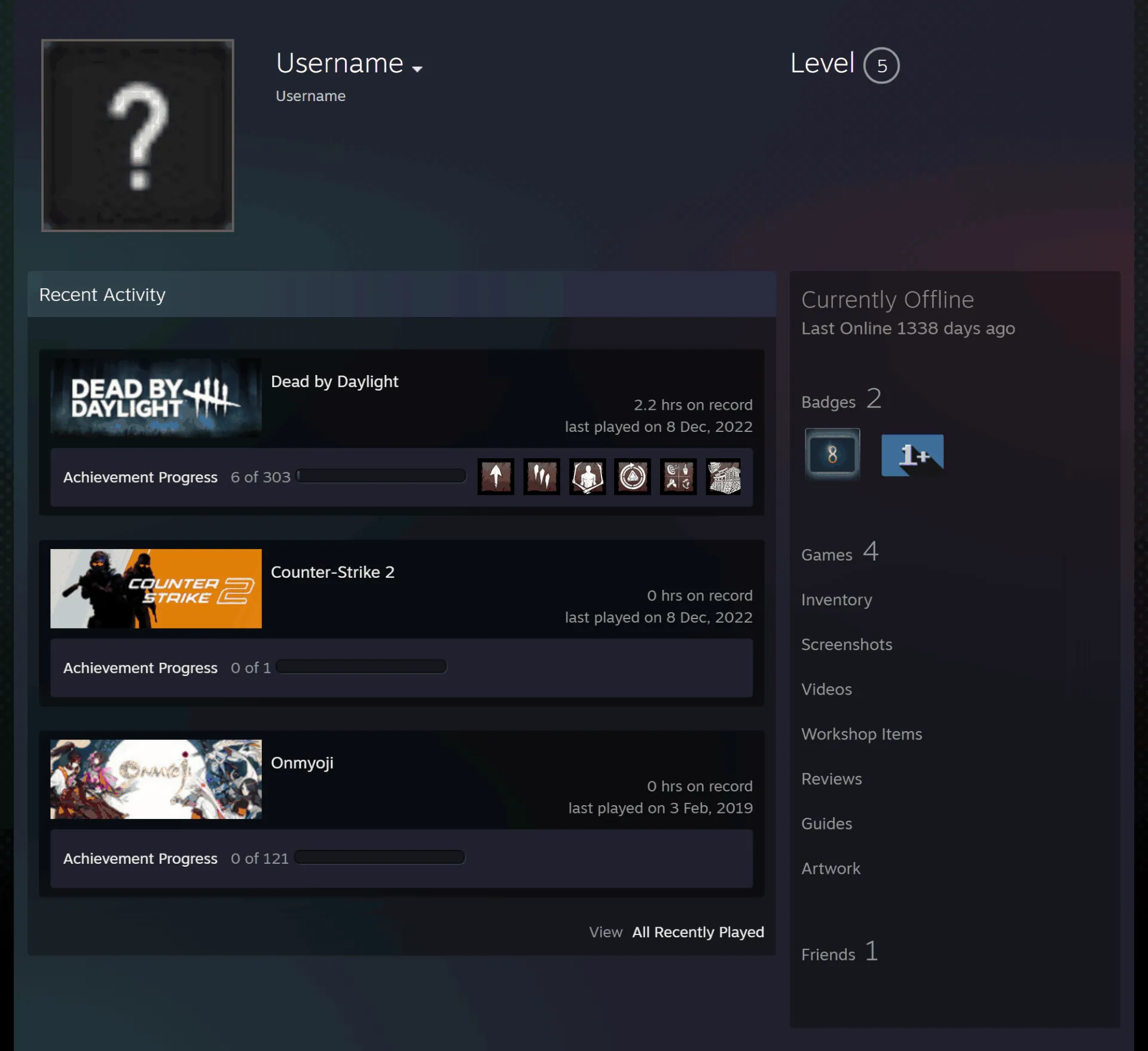
Task: Open the Artwork page
Action: pyautogui.click(x=831, y=869)
